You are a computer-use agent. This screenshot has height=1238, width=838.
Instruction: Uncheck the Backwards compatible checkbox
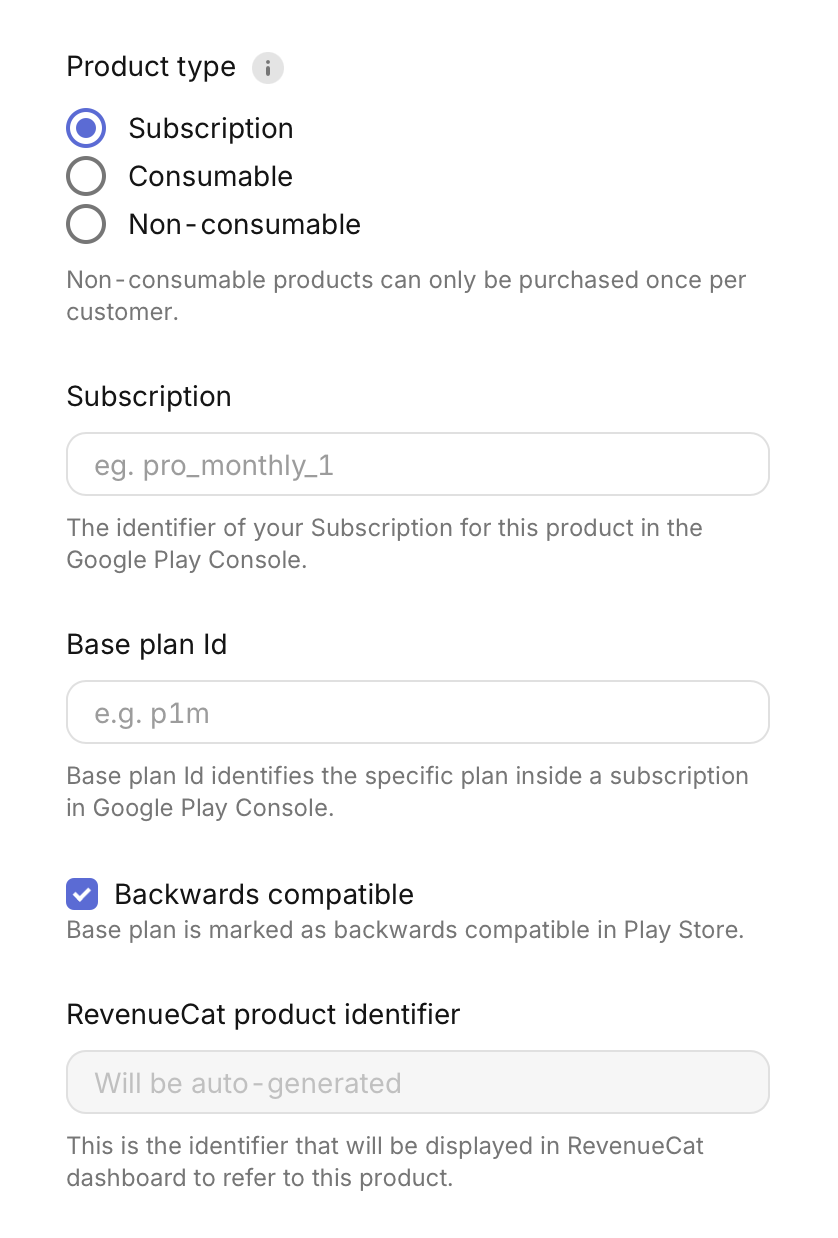click(82, 894)
